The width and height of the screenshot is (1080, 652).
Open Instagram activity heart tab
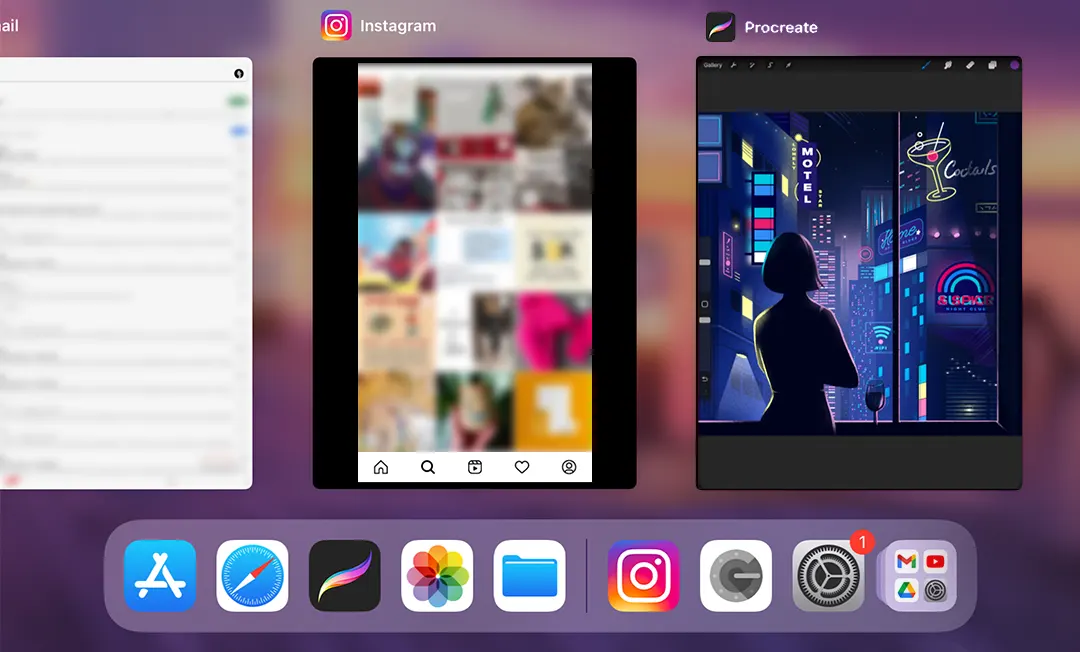522,467
